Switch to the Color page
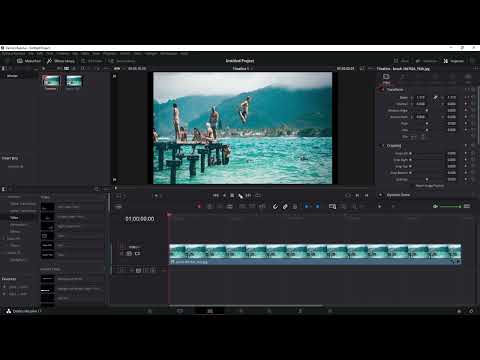The height and width of the screenshot is (360, 480). pos(269,311)
